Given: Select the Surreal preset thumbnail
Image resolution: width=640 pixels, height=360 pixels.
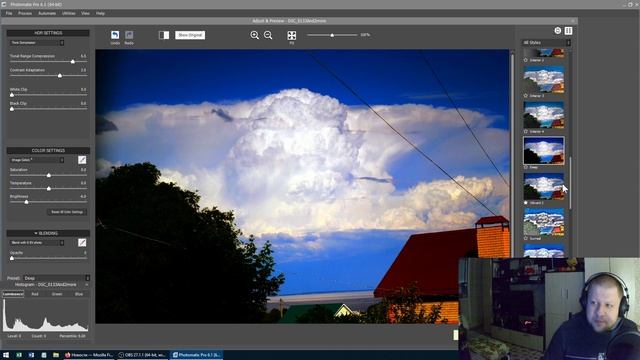Looking at the screenshot, I should coord(544,222).
